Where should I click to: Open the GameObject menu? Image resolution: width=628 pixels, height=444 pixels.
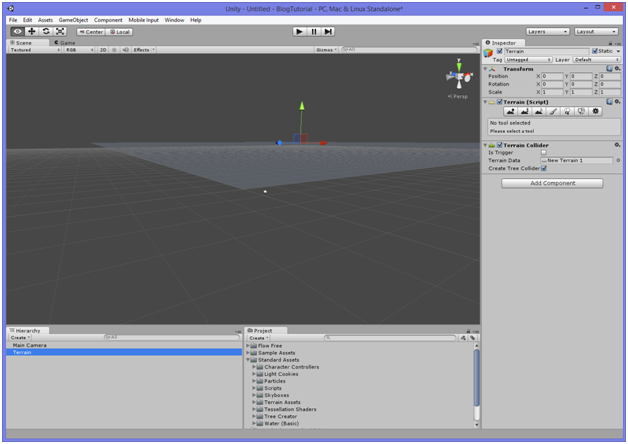pyautogui.click(x=73, y=20)
